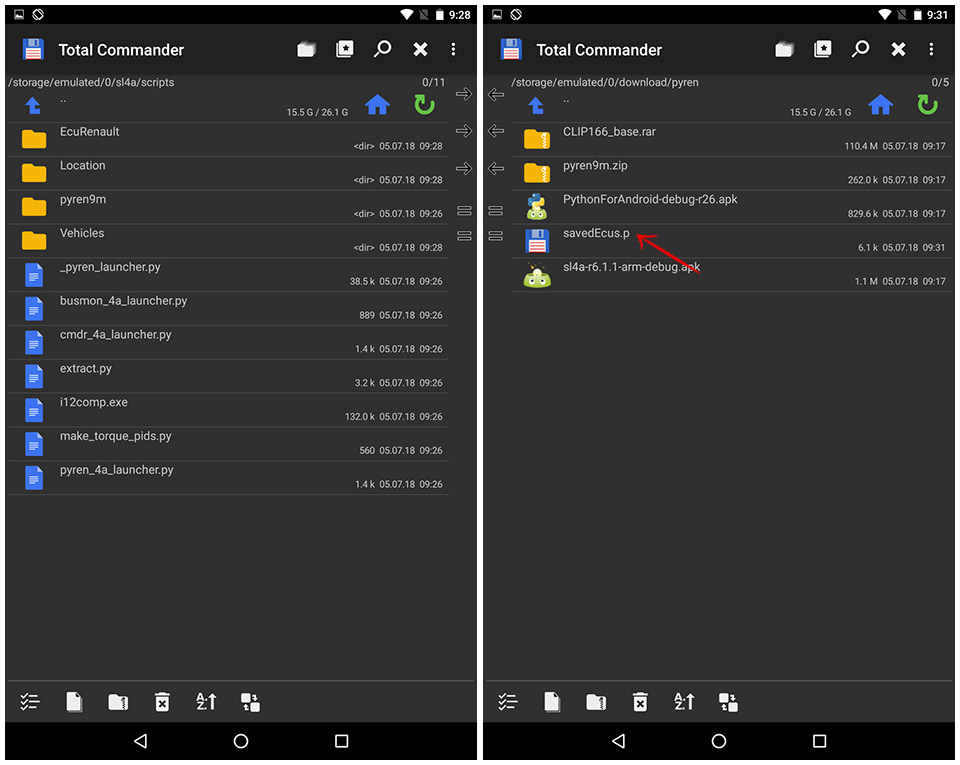Select sl4a-r6.1.1-arm-debug.apk file
The height and width of the screenshot is (765, 960).
[732, 274]
